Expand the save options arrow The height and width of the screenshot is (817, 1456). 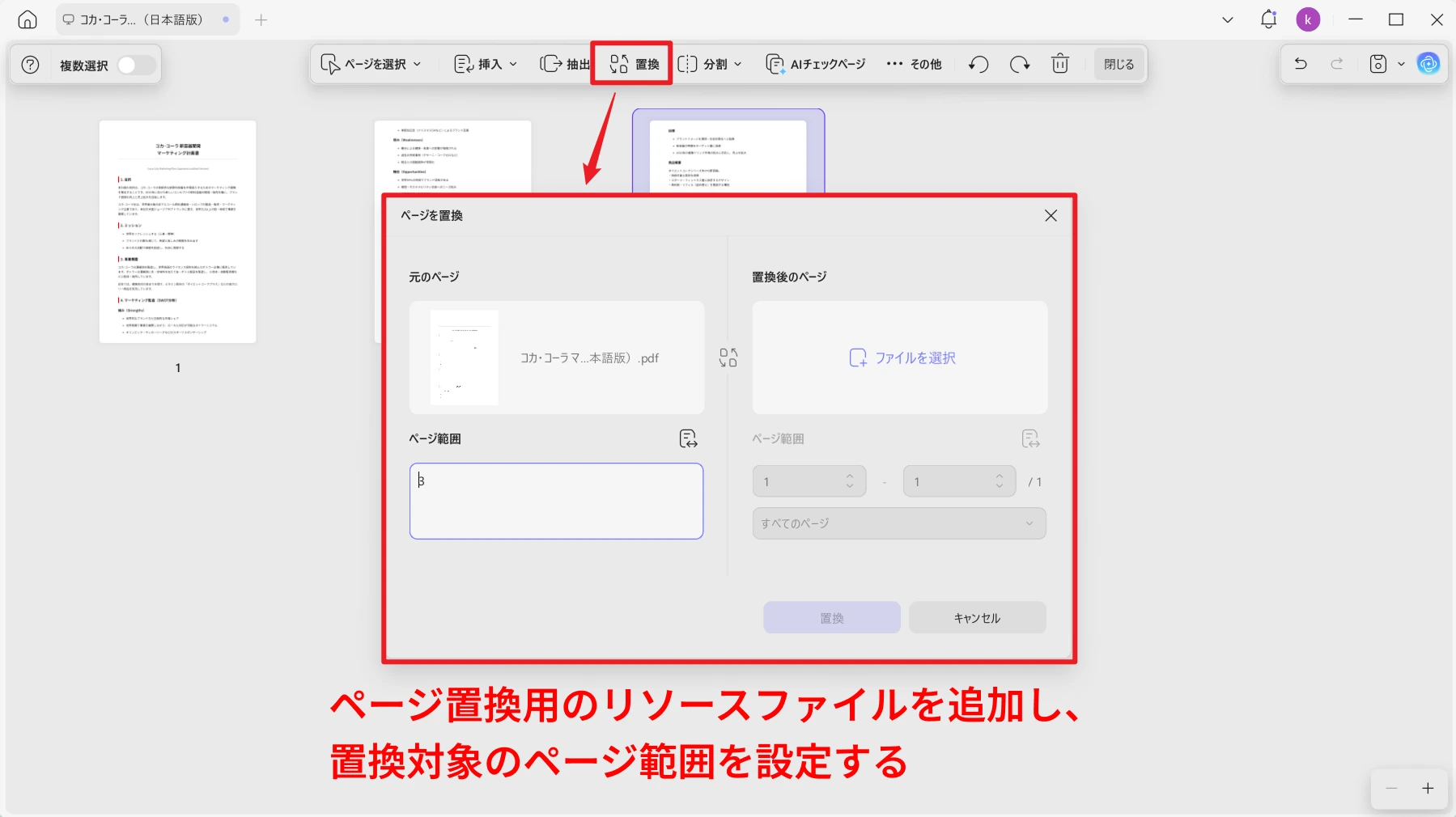(x=1401, y=64)
